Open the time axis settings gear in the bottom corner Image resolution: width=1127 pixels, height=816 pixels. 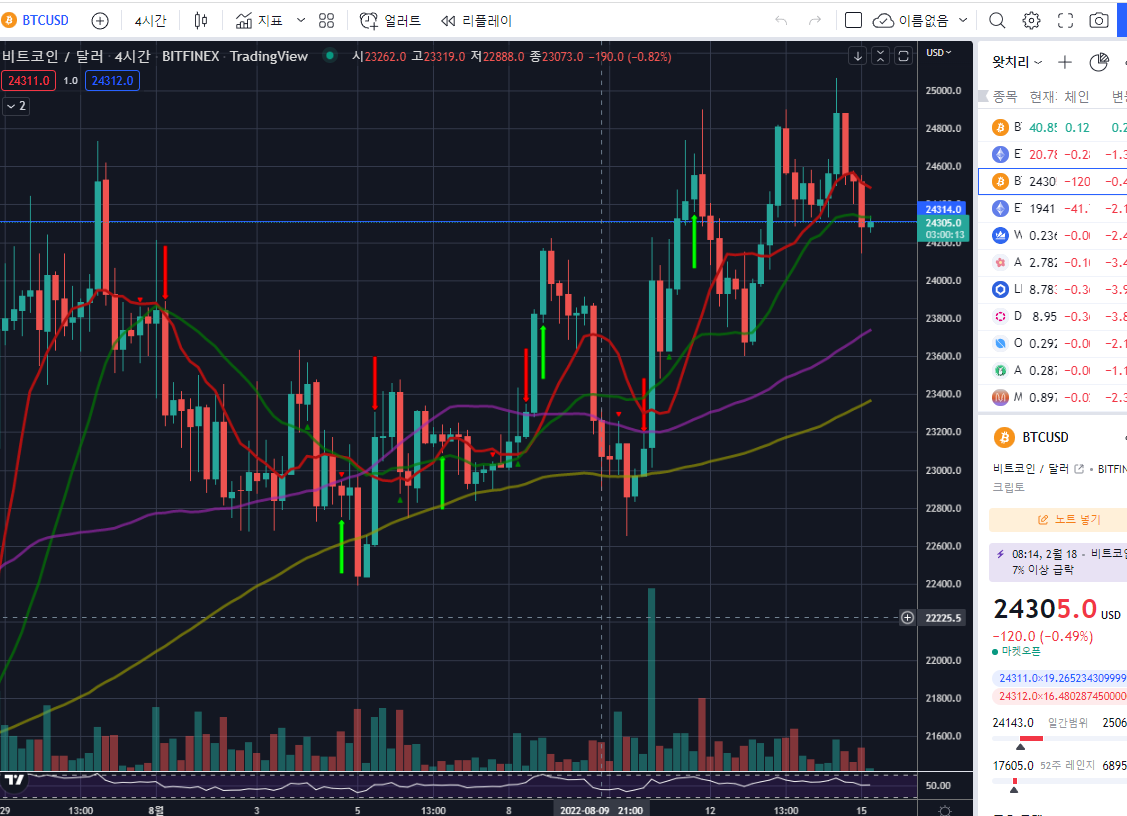(945, 810)
